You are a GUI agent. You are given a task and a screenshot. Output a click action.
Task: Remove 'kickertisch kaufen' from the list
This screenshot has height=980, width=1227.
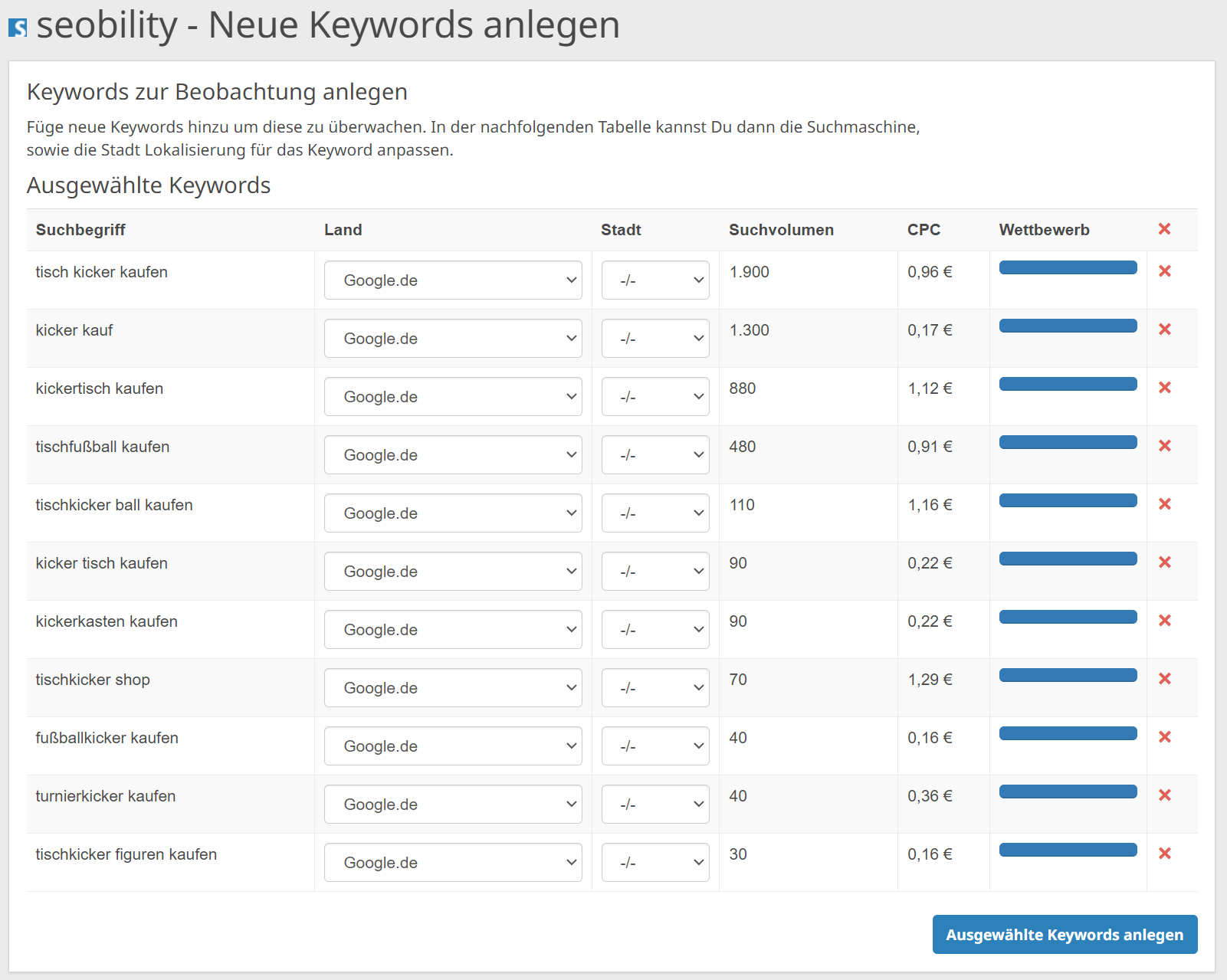(x=1165, y=388)
